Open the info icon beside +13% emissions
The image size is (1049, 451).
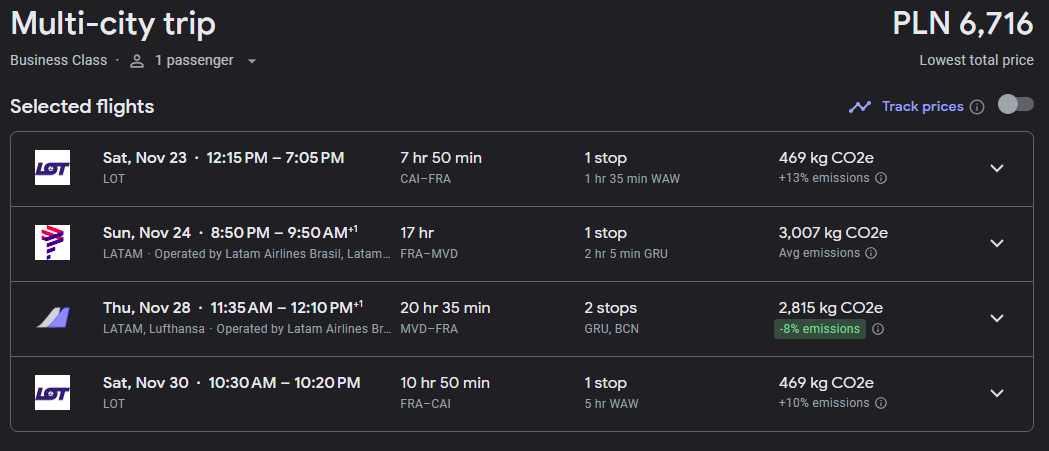[x=881, y=178]
